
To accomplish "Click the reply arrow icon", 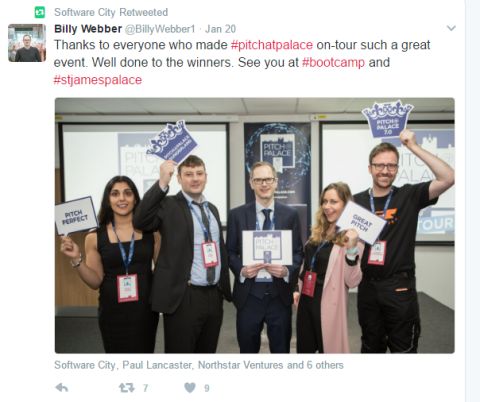I will click(62, 388).
